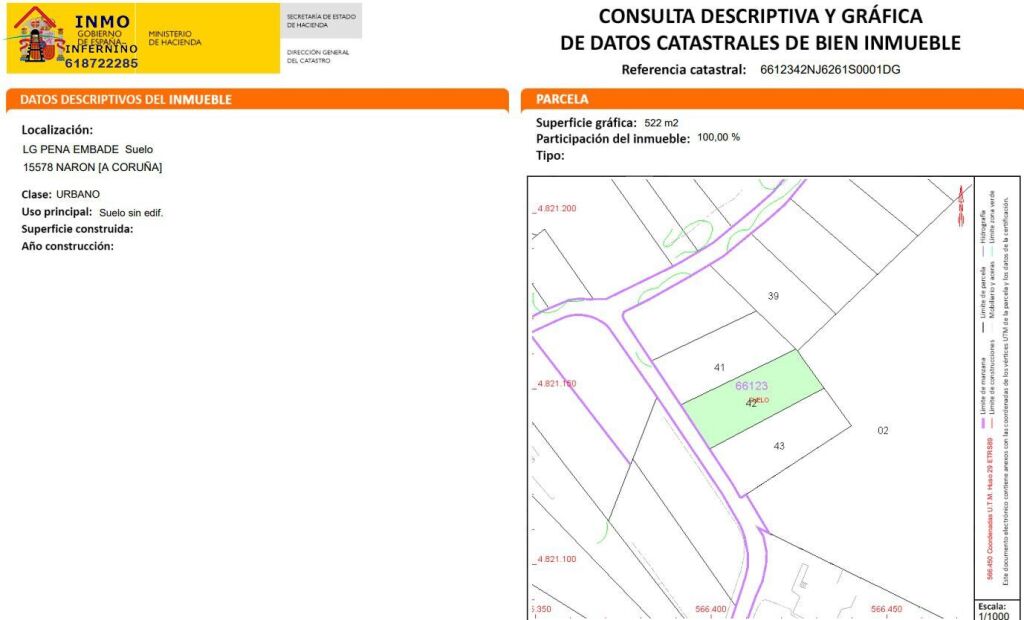Click the 'Secretaría de Estado de Hacienda' gray box
This screenshot has width=1024, height=620.
point(321,20)
